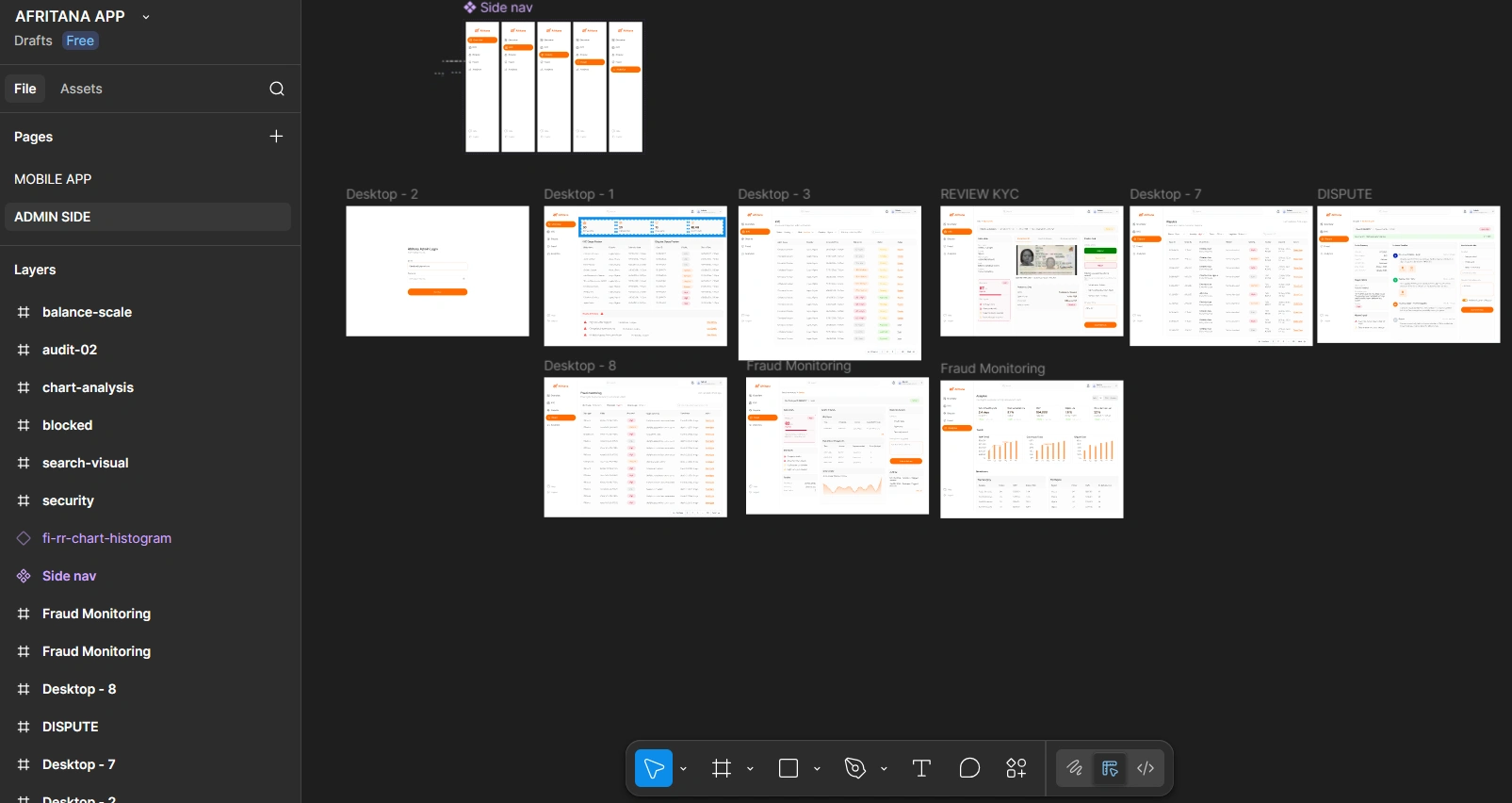This screenshot has width=1512, height=803.
Task: Activate the Comment tool
Action: point(969,768)
